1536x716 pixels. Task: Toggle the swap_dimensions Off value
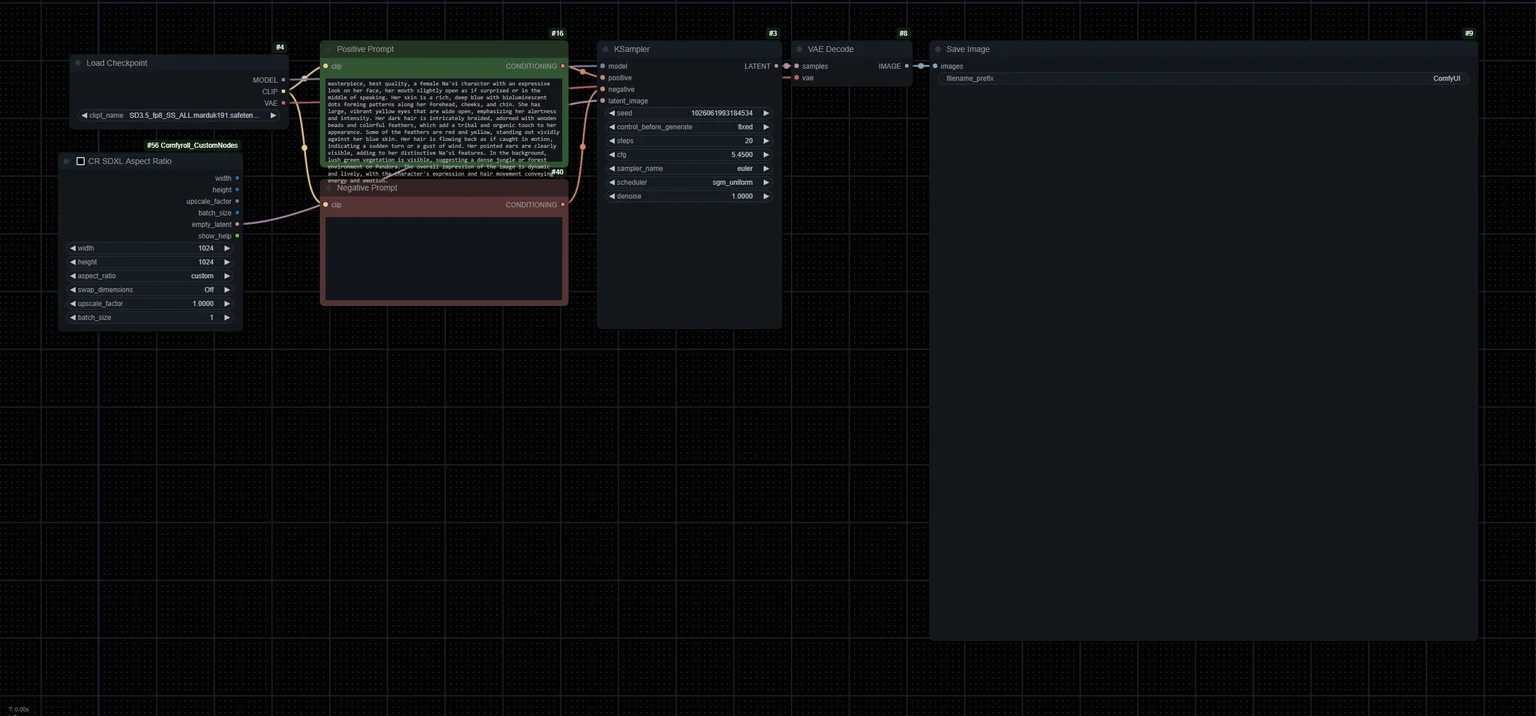click(150, 290)
